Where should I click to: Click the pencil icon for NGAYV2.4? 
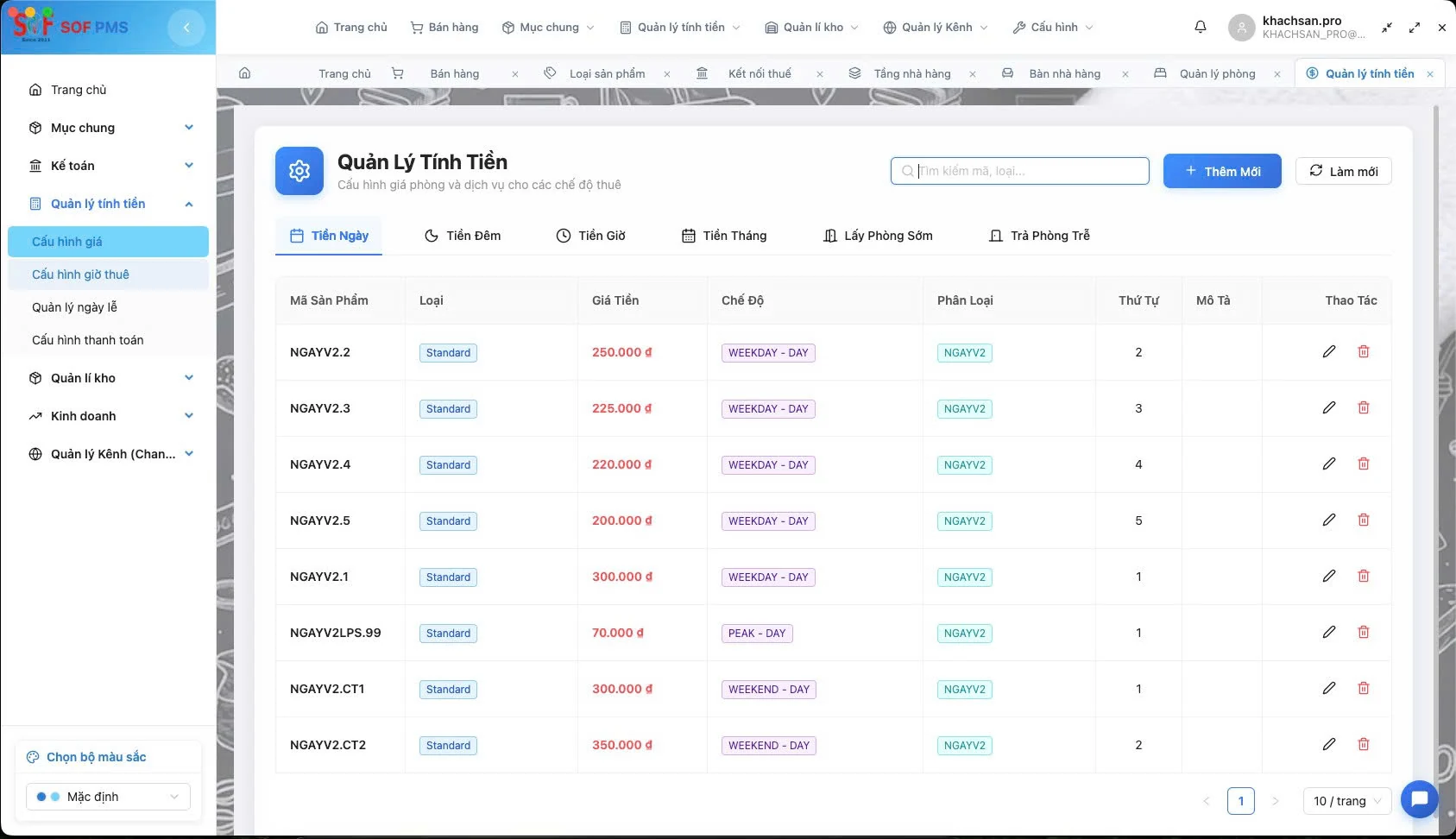[1329, 464]
